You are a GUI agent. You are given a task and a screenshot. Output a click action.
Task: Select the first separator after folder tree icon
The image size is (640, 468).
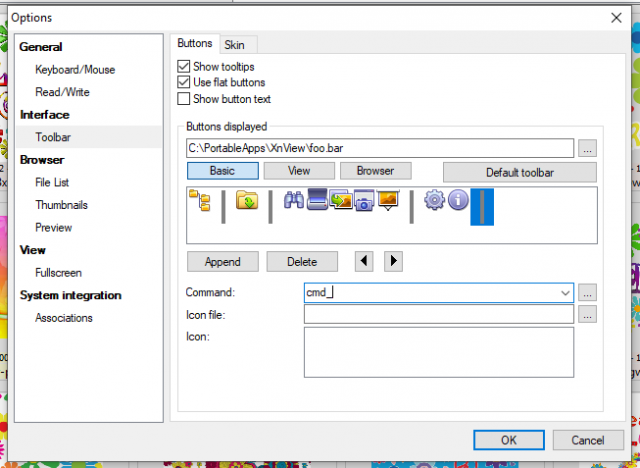pos(223,207)
